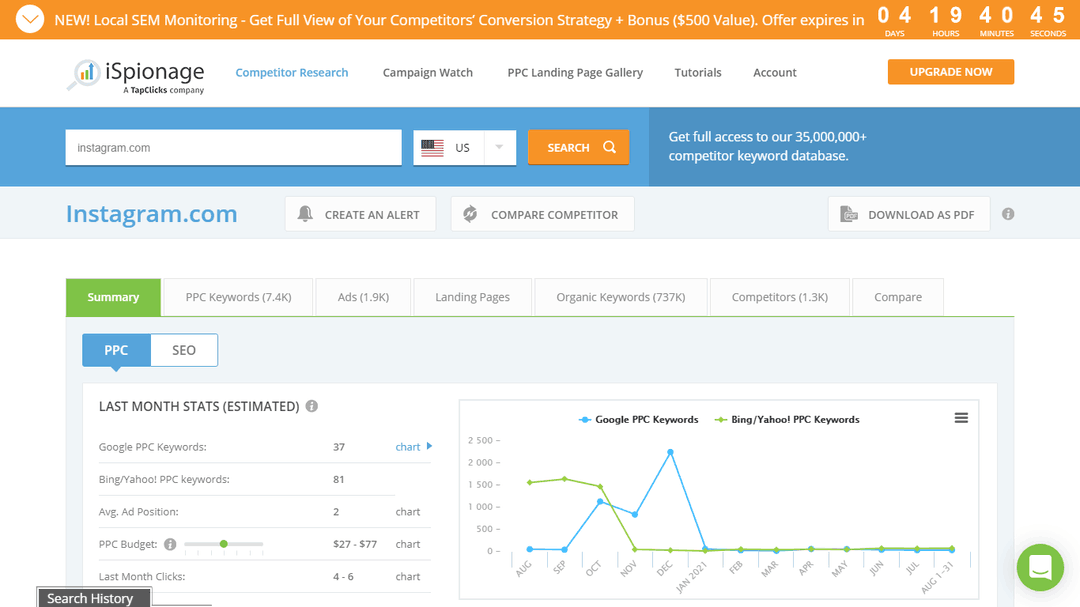The height and width of the screenshot is (607, 1080).
Task: Click Download as PDF button
Action: coord(908,214)
